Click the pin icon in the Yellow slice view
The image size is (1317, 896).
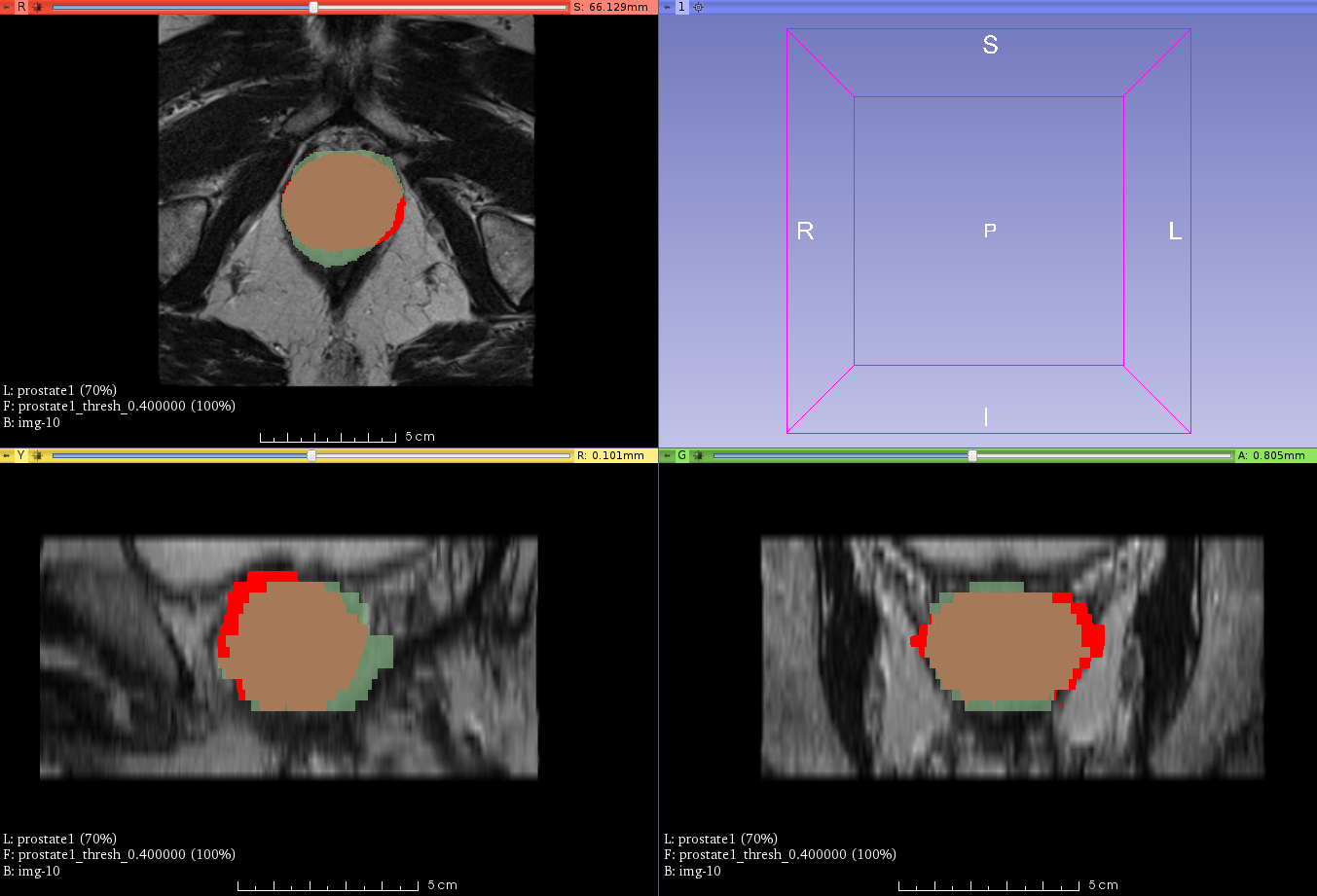[7, 455]
